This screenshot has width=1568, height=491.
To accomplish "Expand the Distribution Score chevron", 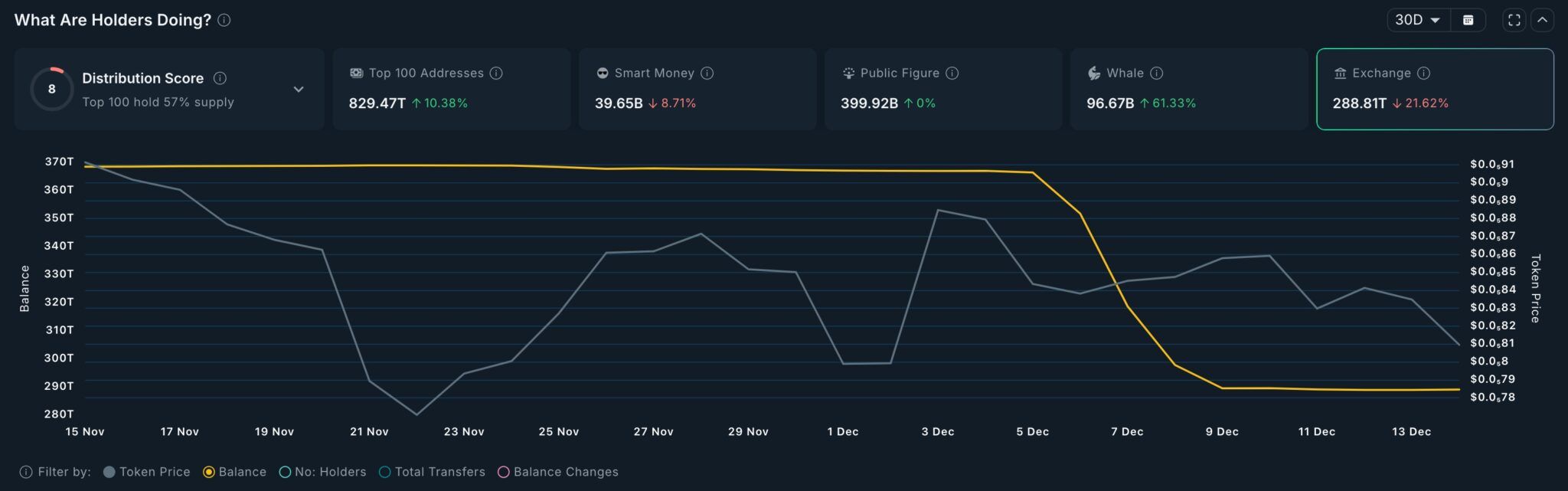I will 299,90.
